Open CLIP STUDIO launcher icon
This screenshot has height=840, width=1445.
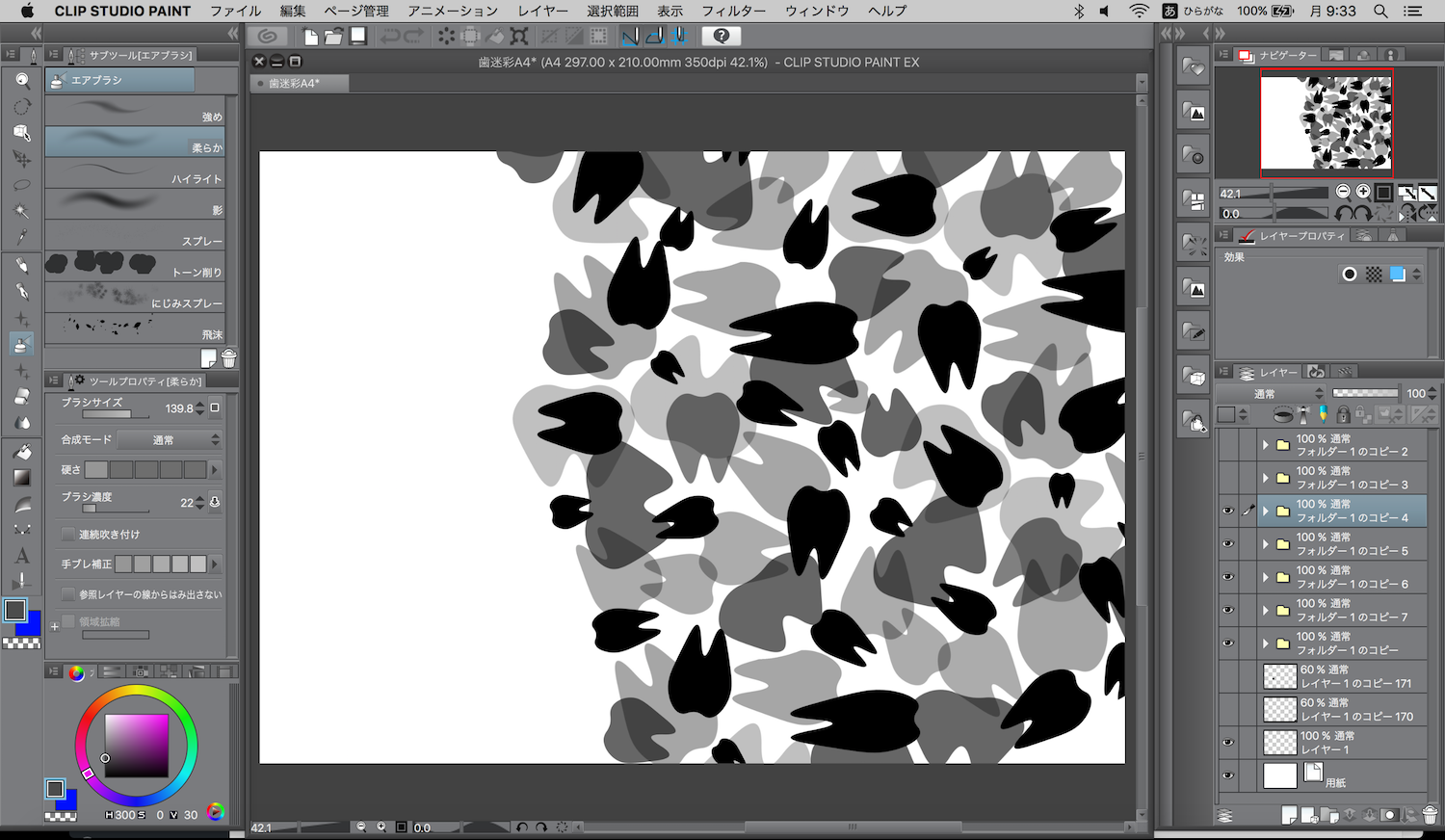coord(267,37)
